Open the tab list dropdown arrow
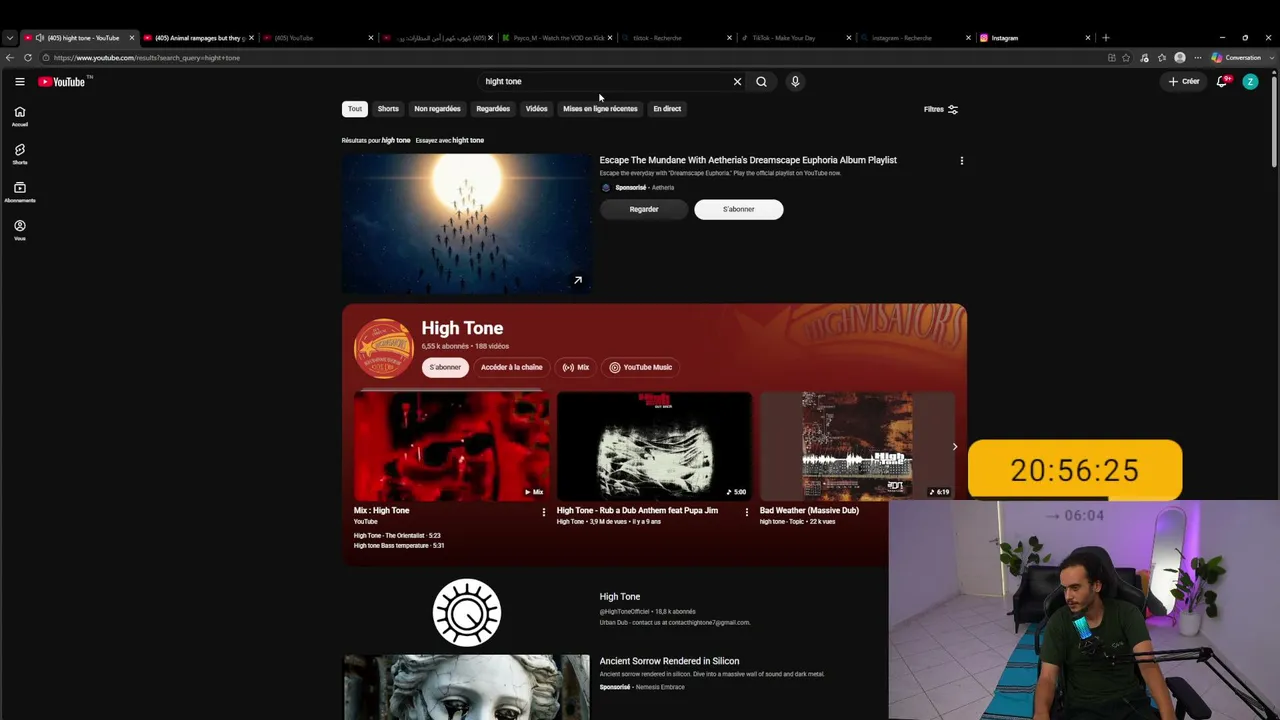 click(10, 38)
